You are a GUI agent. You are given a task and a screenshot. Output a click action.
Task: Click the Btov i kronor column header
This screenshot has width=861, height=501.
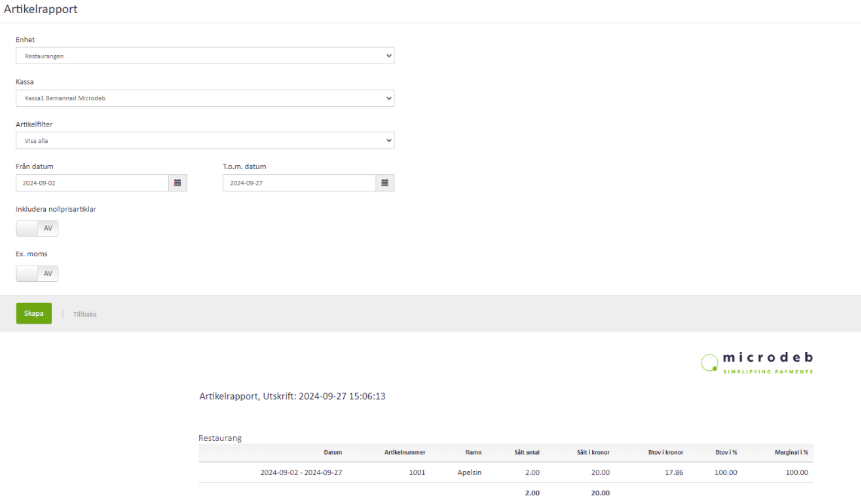pos(660,452)
